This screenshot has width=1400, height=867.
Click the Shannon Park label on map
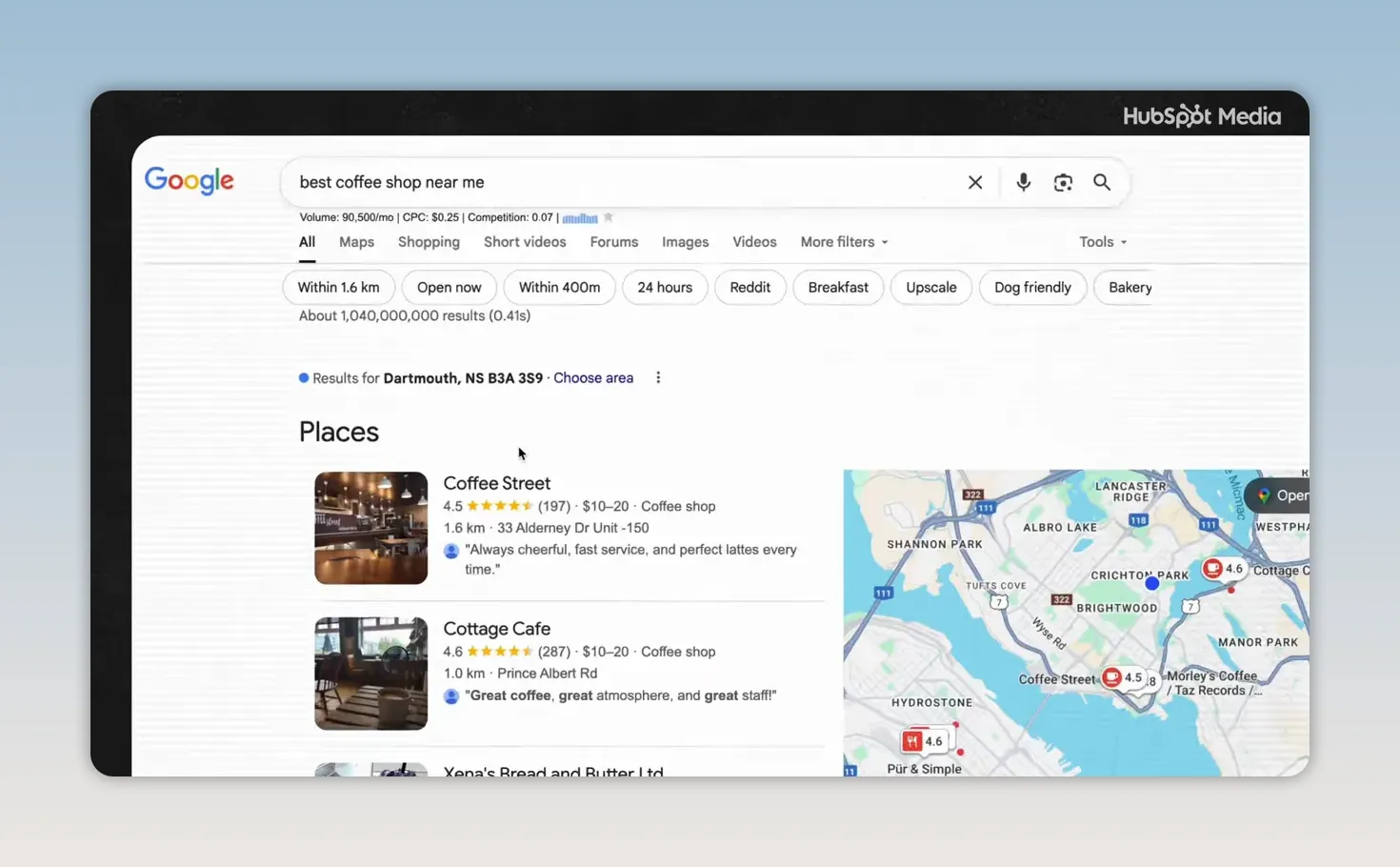tap(934, 544)
